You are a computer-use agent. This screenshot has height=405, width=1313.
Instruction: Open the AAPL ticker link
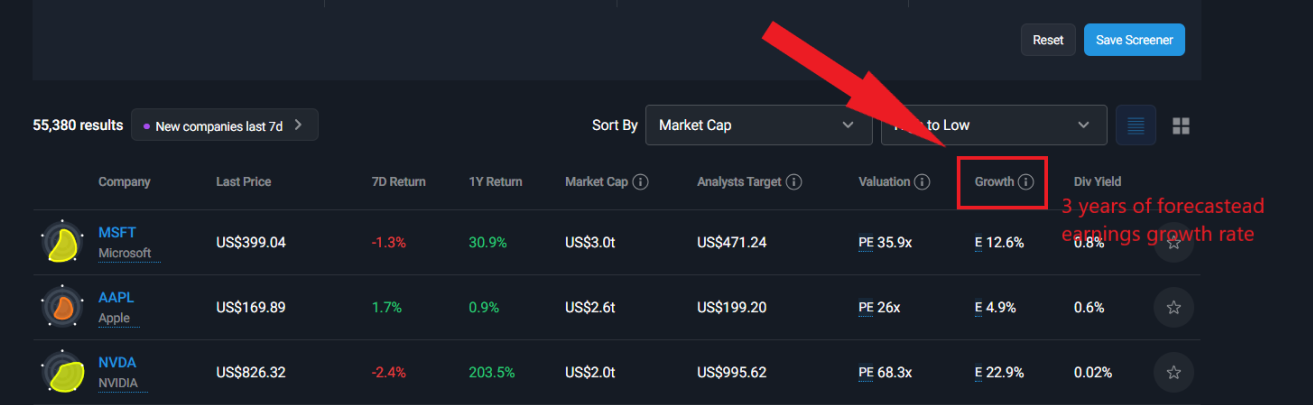116,297
